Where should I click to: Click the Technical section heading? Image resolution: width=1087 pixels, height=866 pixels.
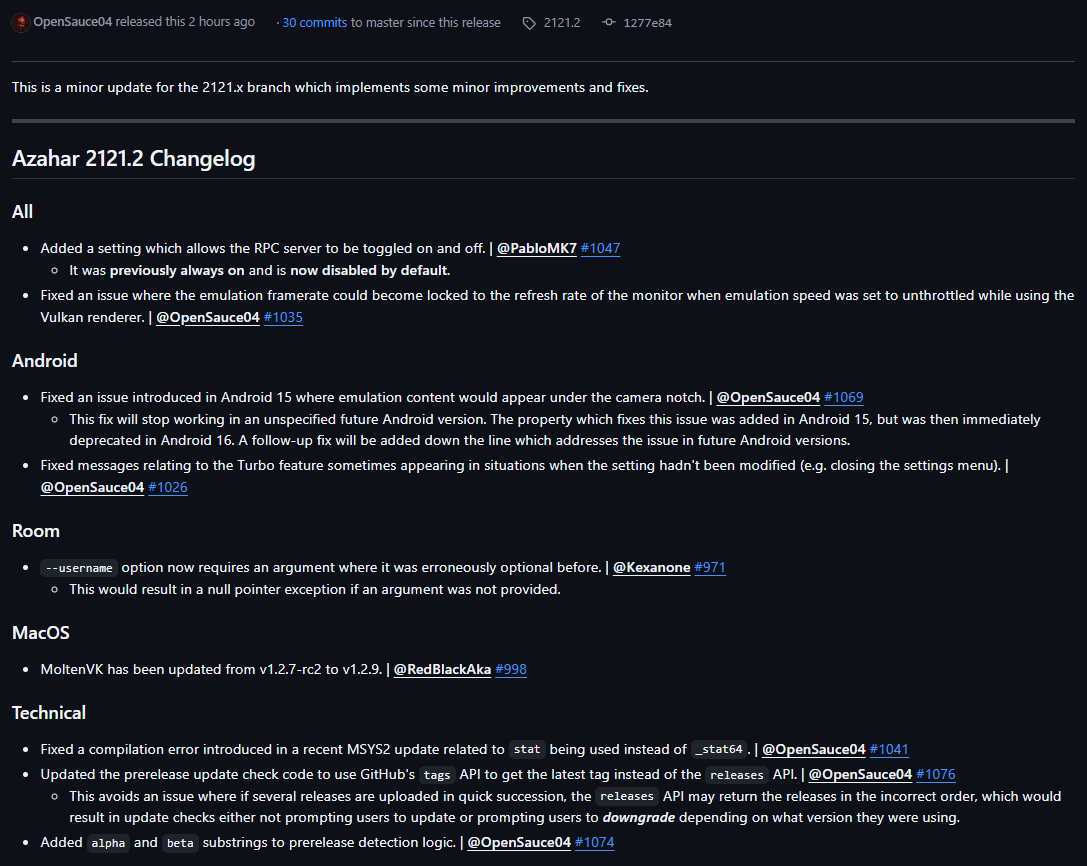point(49,713)
